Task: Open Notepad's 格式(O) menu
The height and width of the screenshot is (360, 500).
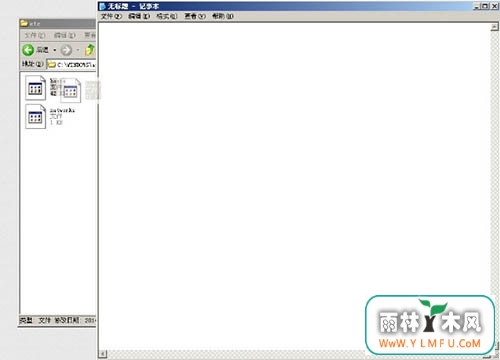Action: 167,16
